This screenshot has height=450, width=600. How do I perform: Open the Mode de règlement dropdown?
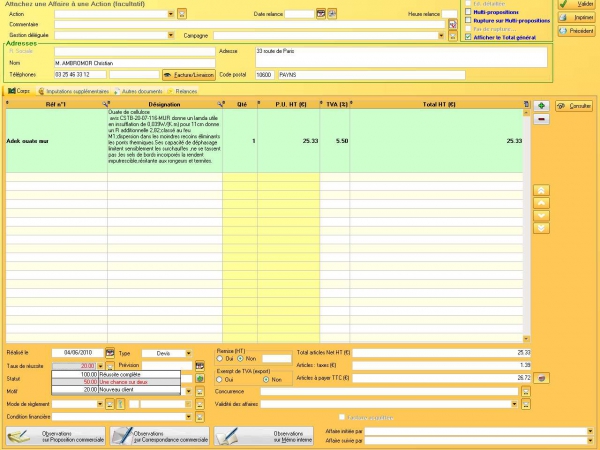coord(100,404)
